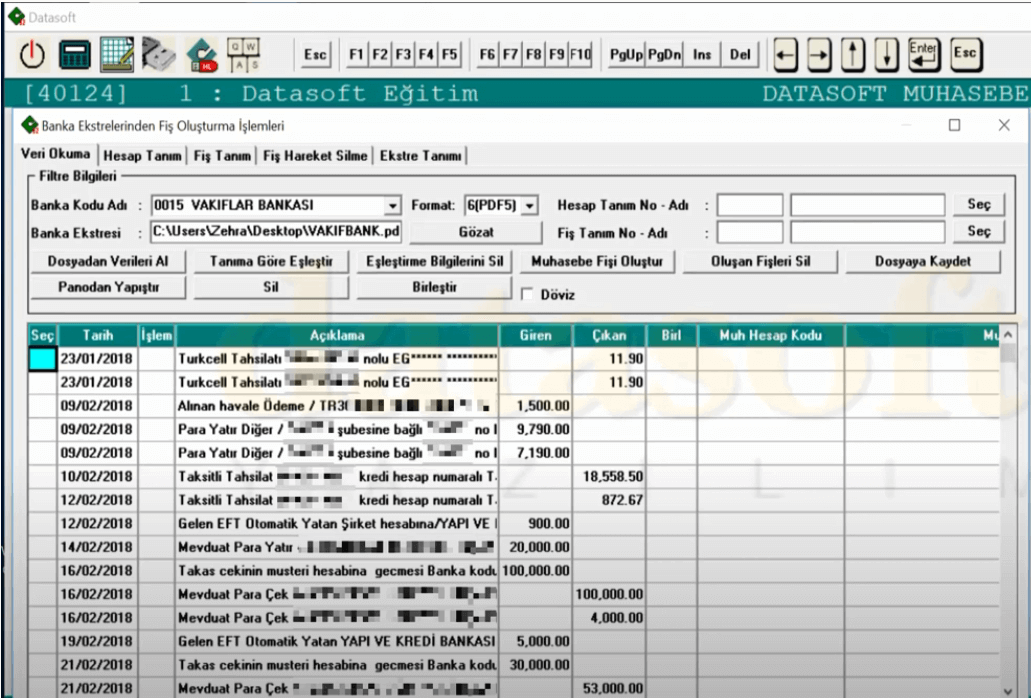Enable the Döviz checkbox
Viewport: 1031px width, 698px height.
528,295
